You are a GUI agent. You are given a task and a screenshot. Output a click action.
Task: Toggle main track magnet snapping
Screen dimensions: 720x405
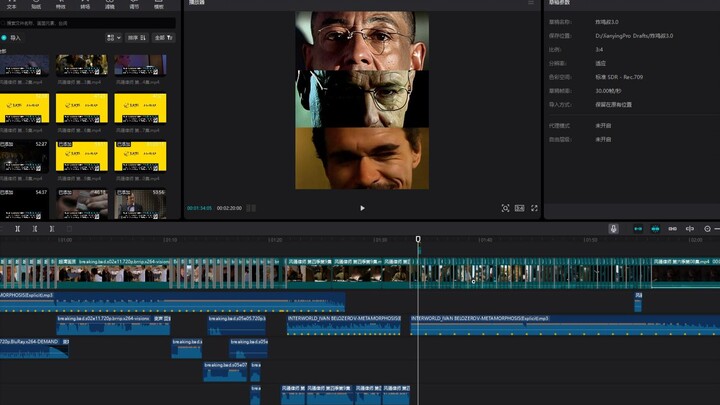pyautogui.click(x=638, y=228)
